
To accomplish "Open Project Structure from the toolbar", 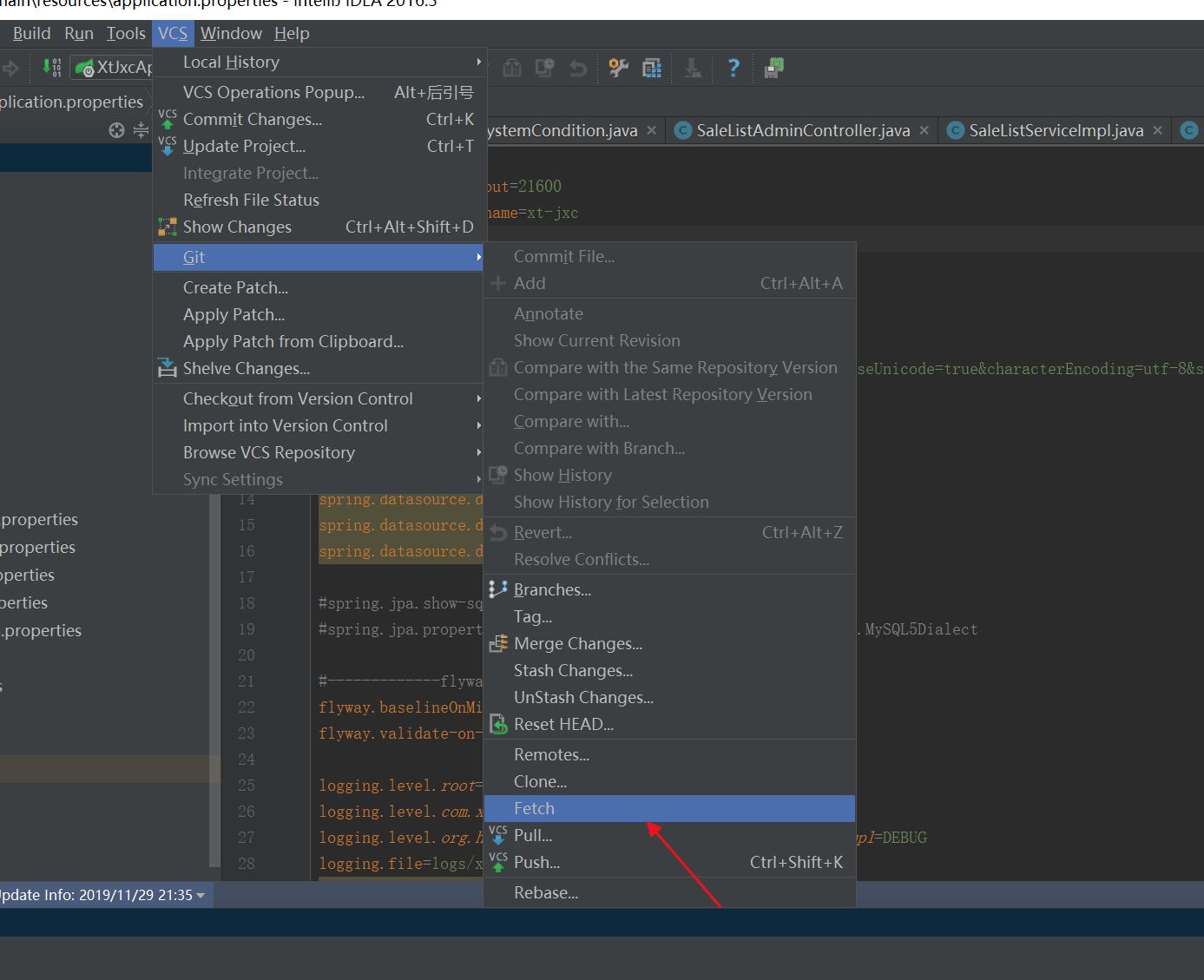I will point(652,68).
